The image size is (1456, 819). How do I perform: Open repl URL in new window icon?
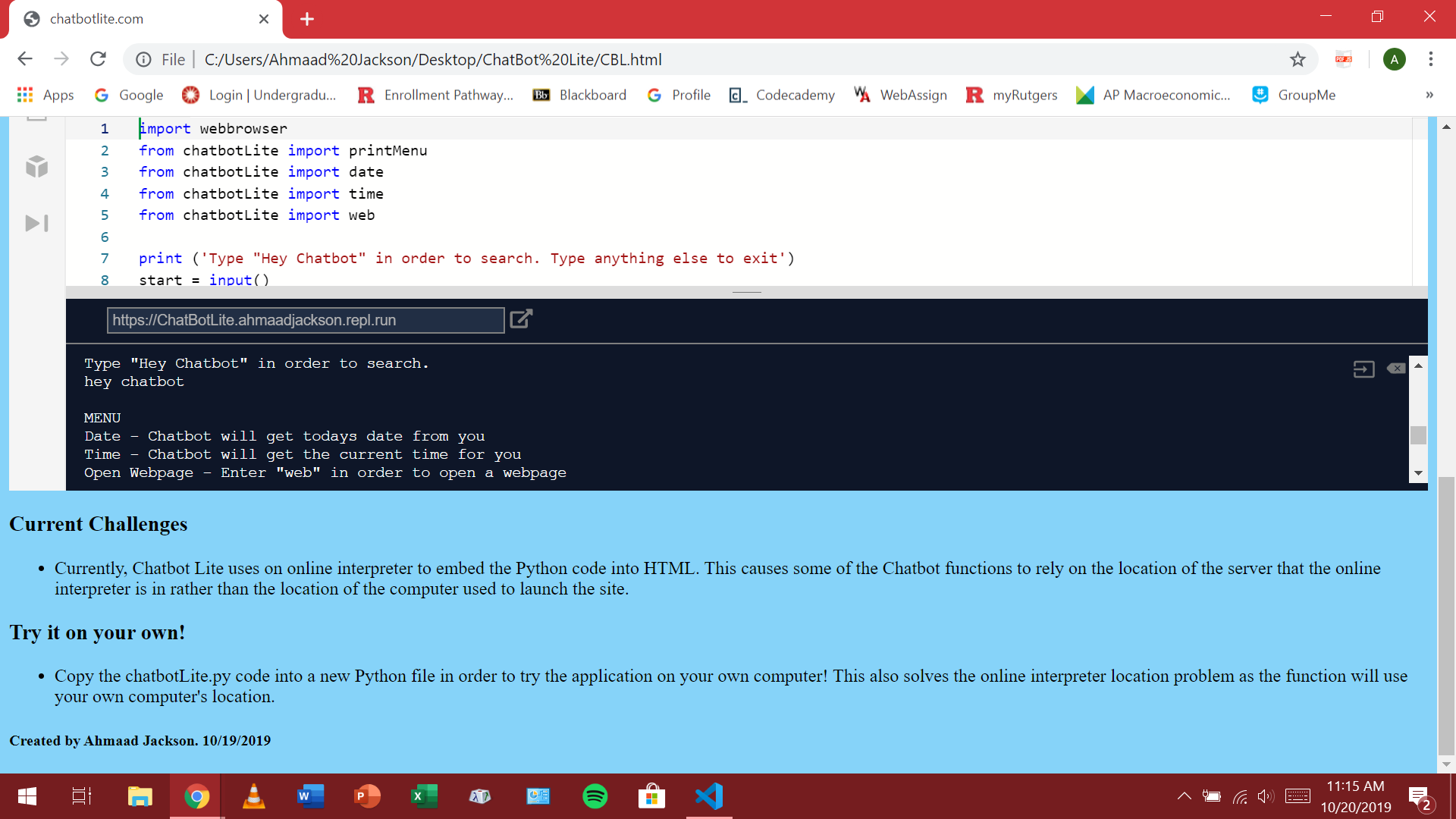click(x=521, y=319)
